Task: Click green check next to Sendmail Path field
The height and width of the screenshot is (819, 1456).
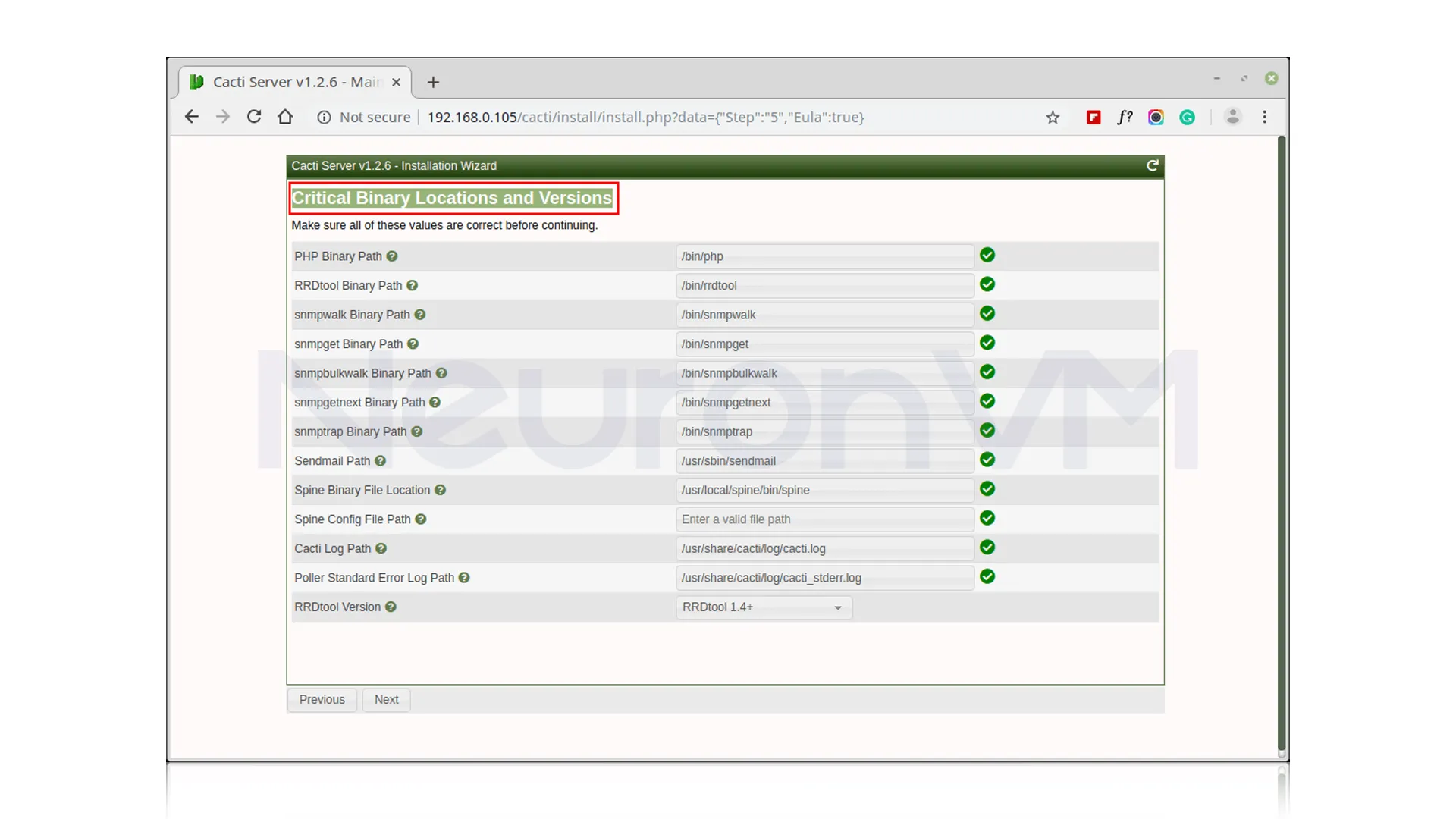Action: 987,460
